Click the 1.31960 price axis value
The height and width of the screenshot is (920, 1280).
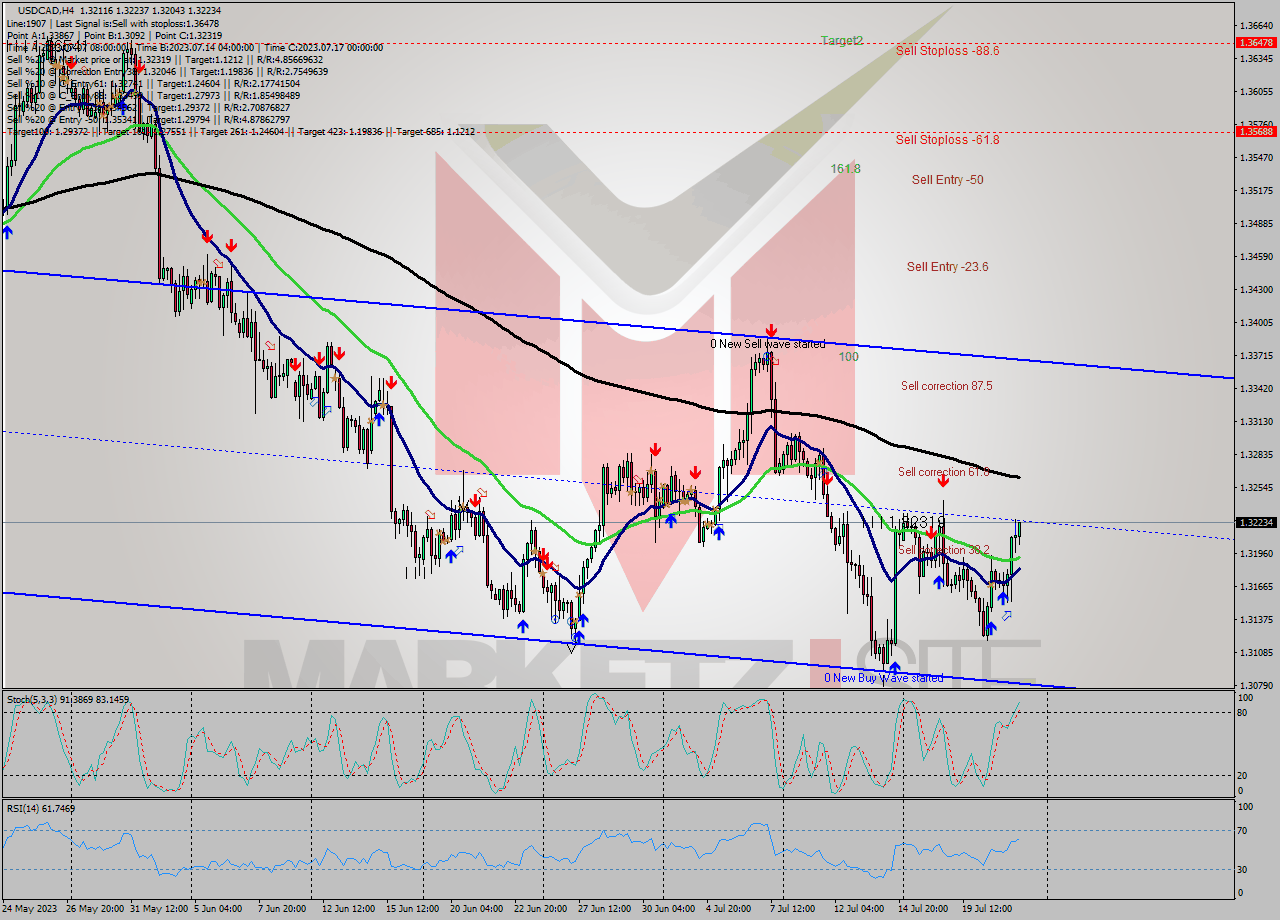[1255, 553]
